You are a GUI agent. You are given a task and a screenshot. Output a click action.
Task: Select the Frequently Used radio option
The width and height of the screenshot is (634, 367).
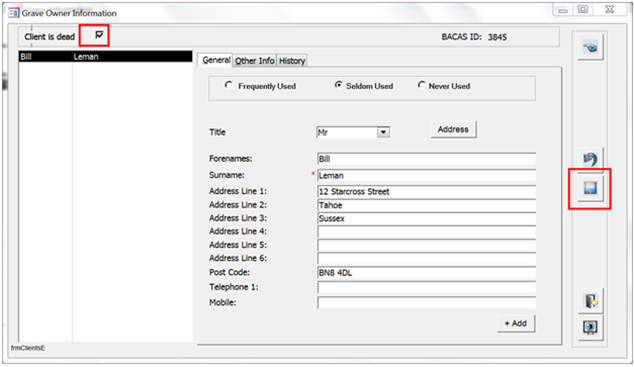point(228,85)
